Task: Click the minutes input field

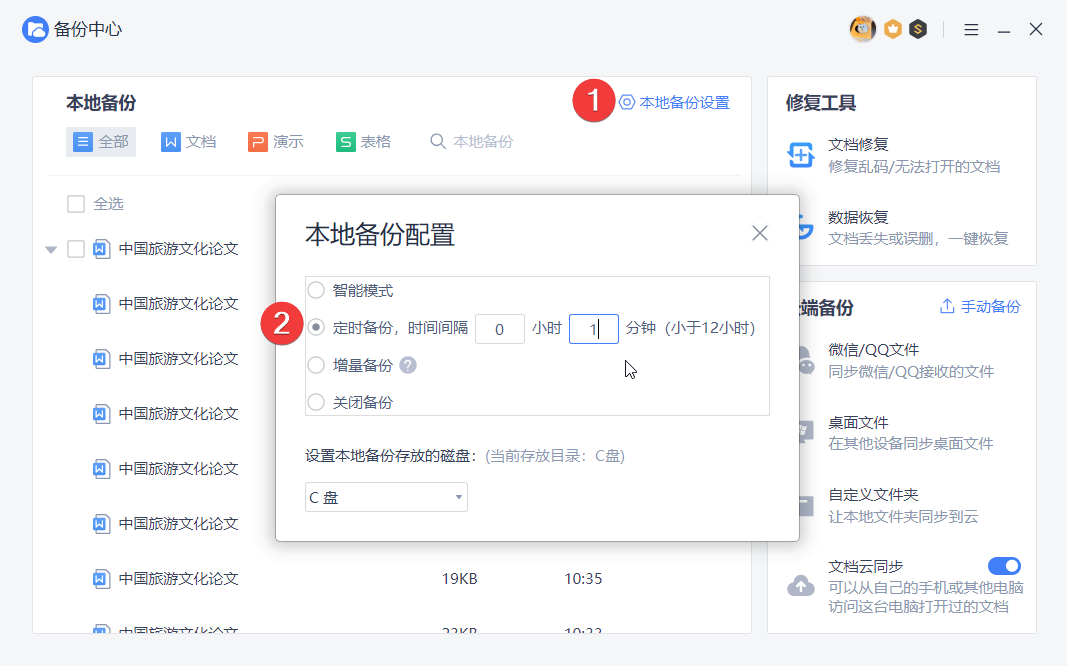Action: 593,329
